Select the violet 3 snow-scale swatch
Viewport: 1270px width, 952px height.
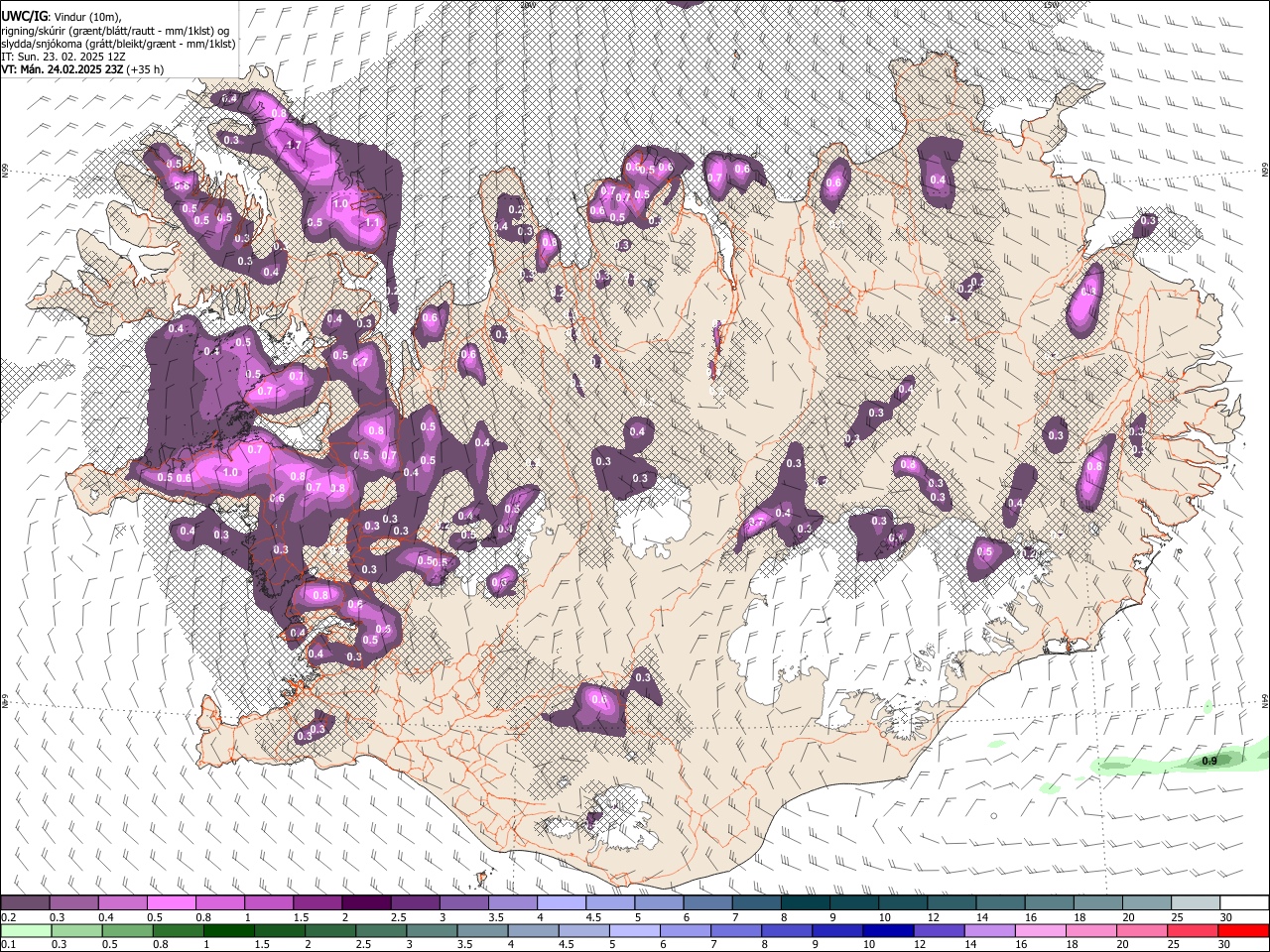[x=462, y=903]
